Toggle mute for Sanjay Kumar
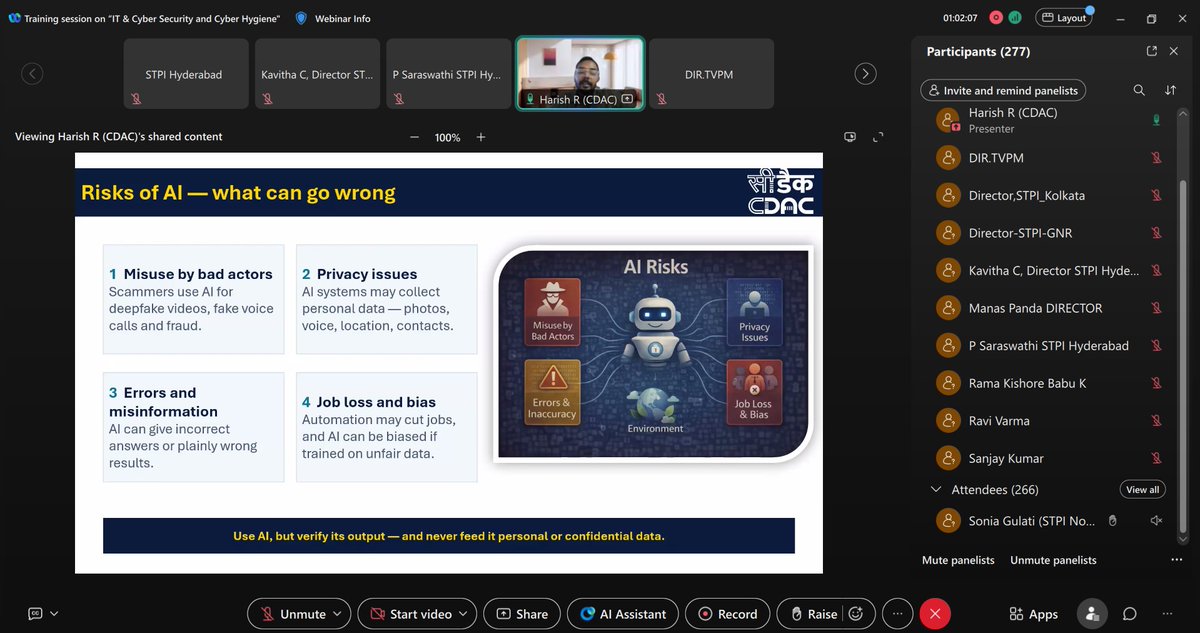1200x633 pixels. (1156, 458)
